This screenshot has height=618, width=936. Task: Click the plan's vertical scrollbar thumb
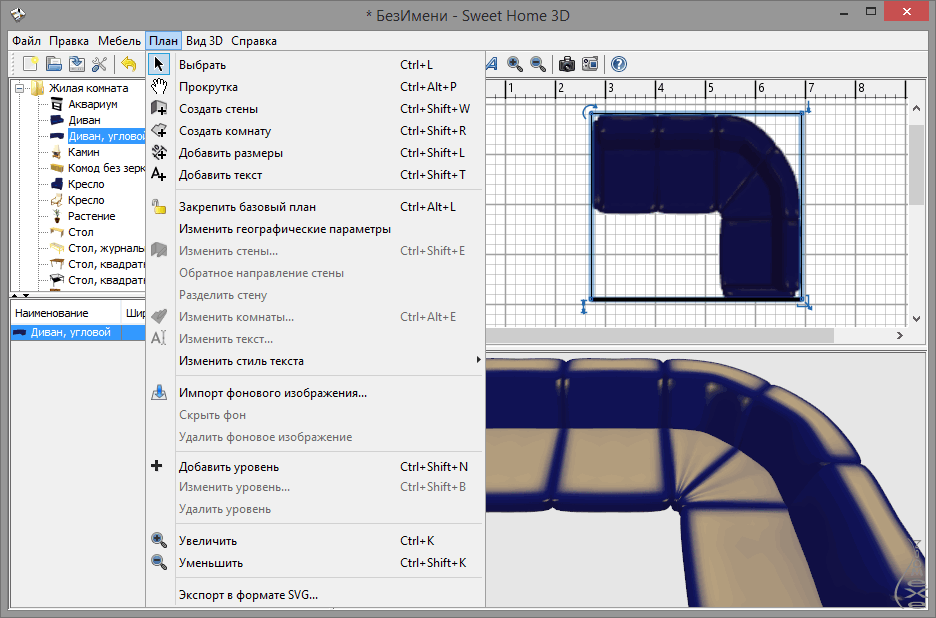point(916,165)
